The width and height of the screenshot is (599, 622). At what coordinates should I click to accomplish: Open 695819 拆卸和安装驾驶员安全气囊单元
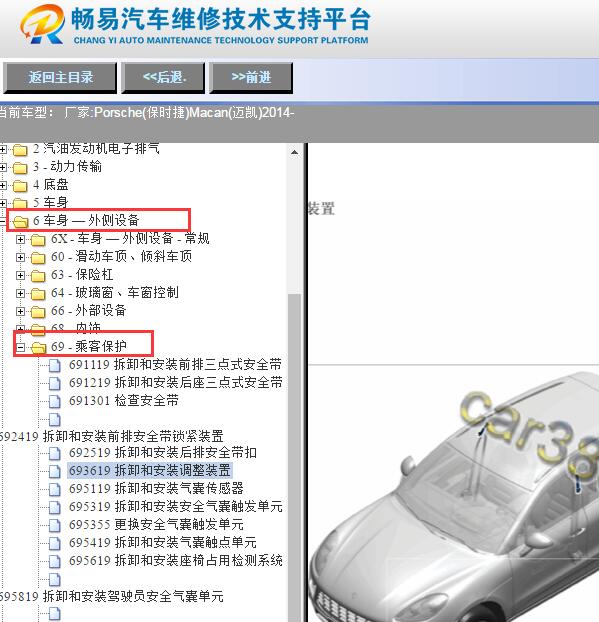coord(111,596)
